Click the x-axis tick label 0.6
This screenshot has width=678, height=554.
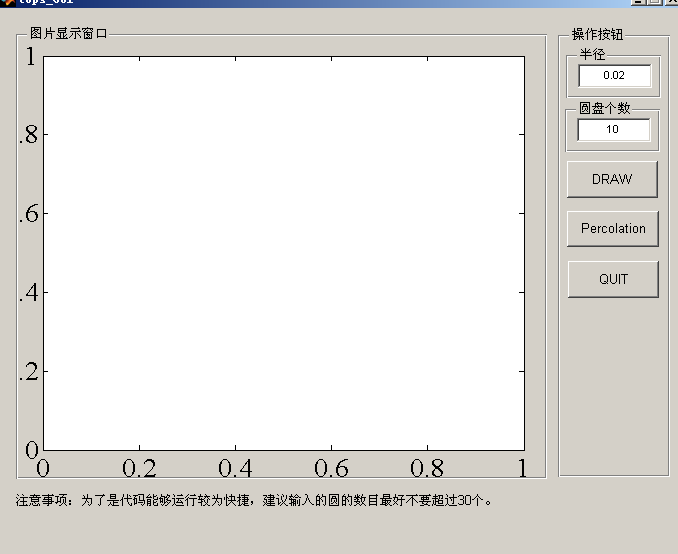(x=331, y=468)
